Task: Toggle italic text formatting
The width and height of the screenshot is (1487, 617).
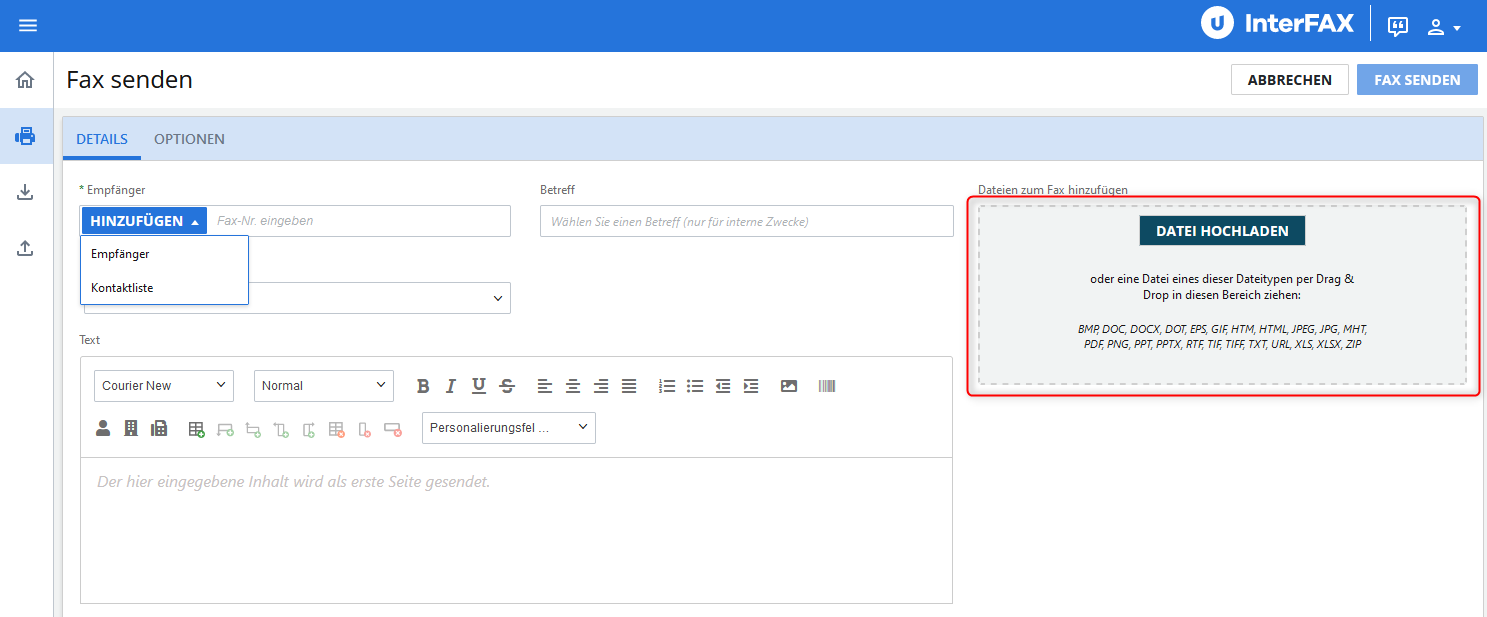Action: point(451,386)
